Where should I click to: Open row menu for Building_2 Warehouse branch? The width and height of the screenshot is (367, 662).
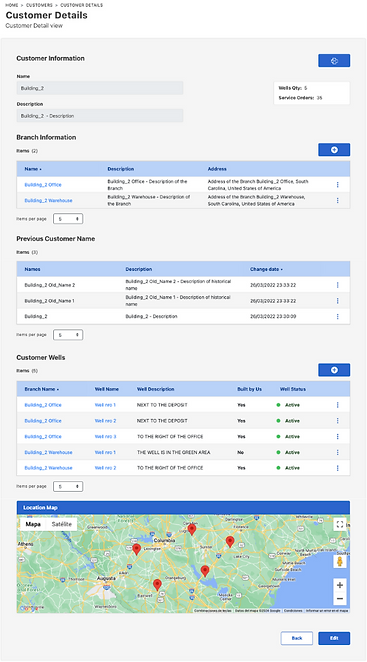337,201
